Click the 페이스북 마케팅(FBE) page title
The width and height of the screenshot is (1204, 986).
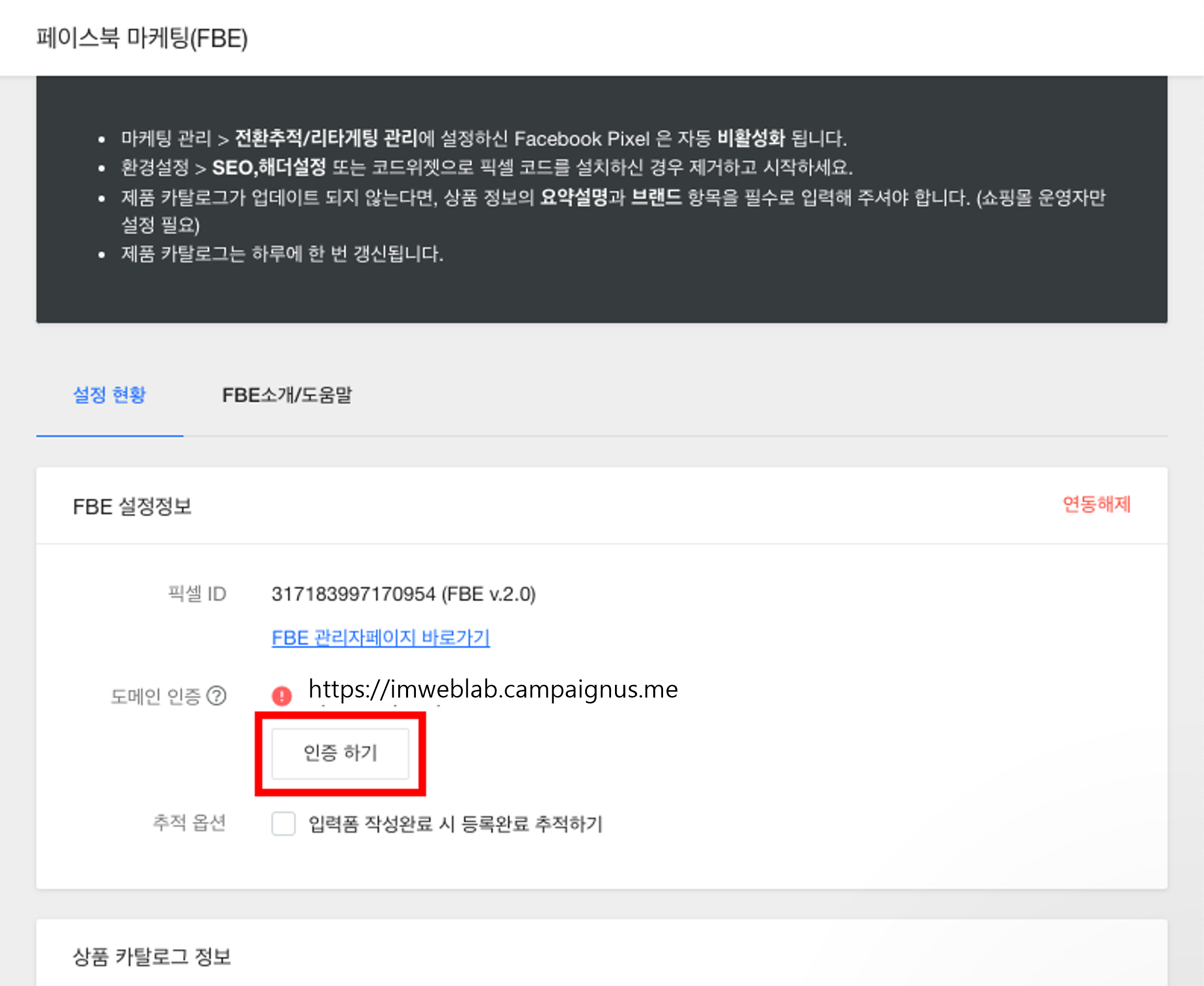click(x=142, y=39)
